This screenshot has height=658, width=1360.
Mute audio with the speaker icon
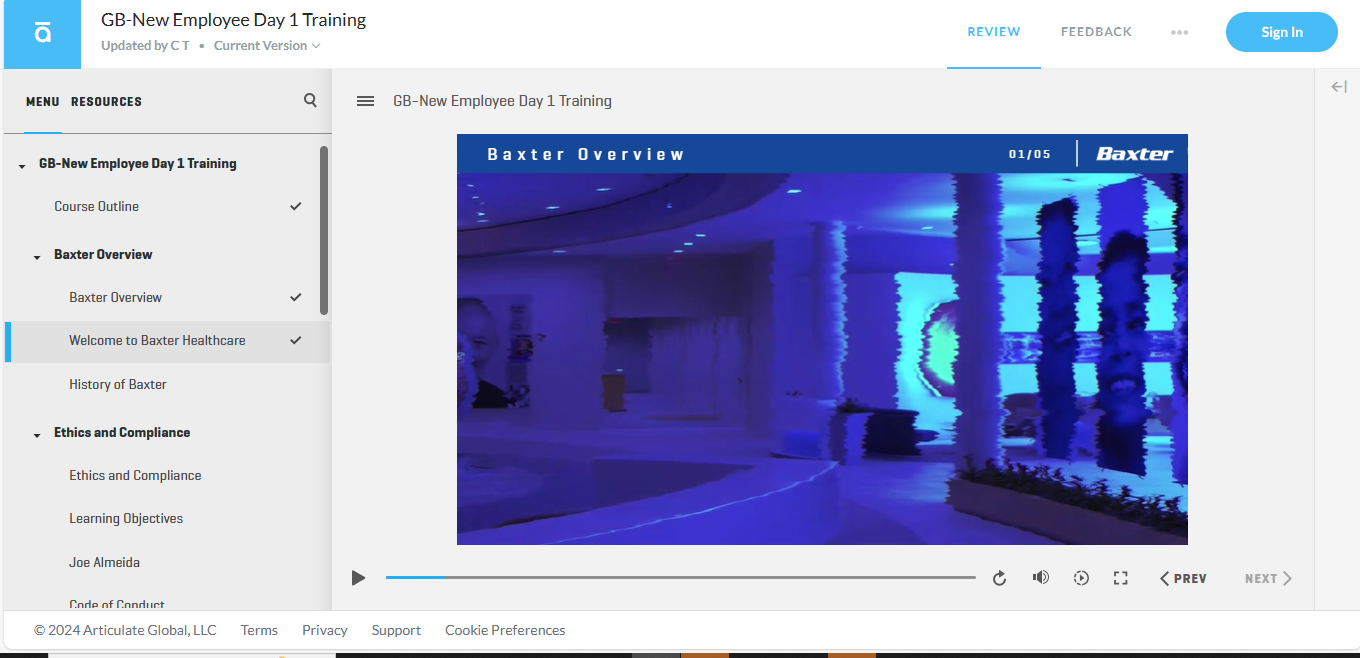(1041, 577)
